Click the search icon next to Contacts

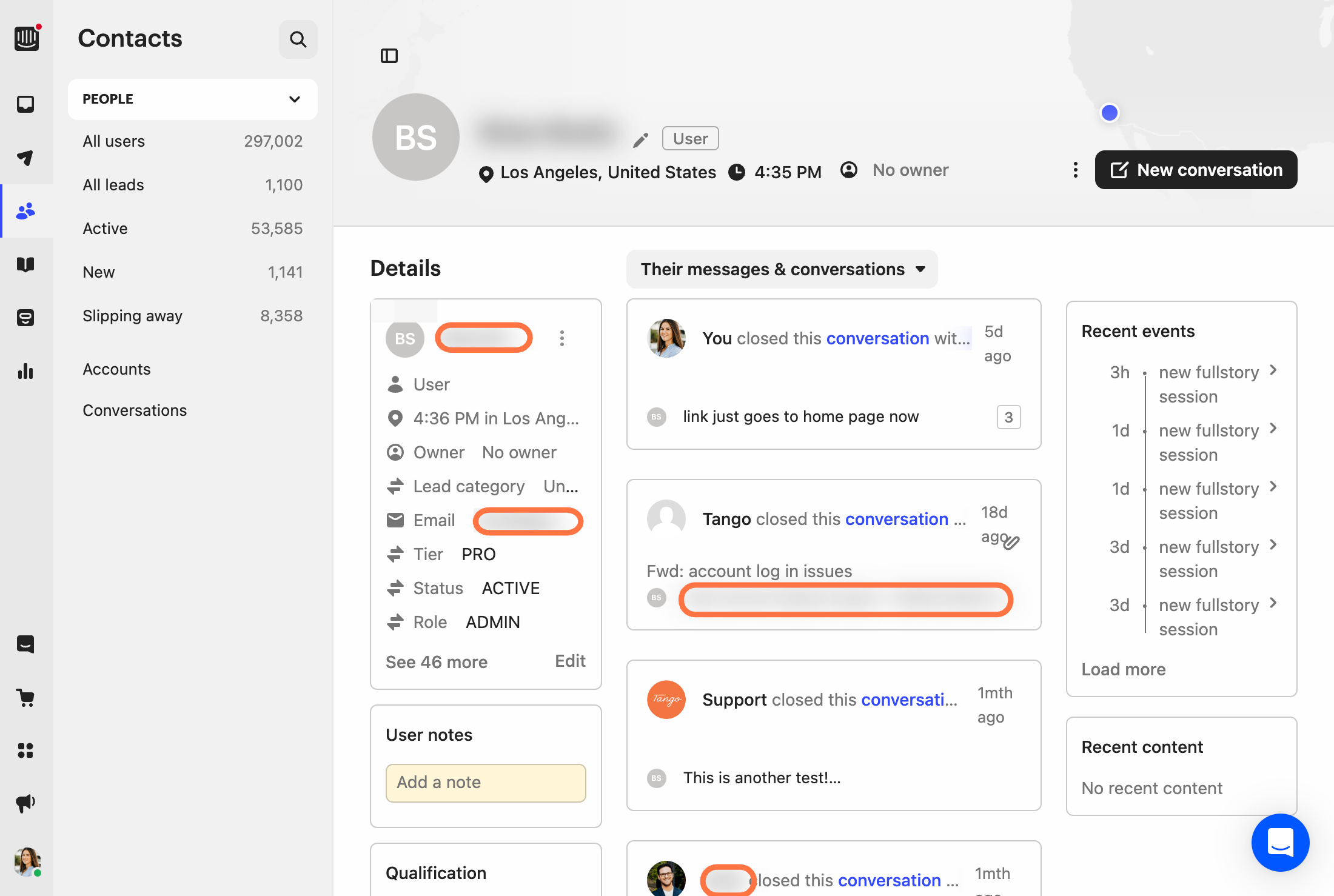click(298, 39)
